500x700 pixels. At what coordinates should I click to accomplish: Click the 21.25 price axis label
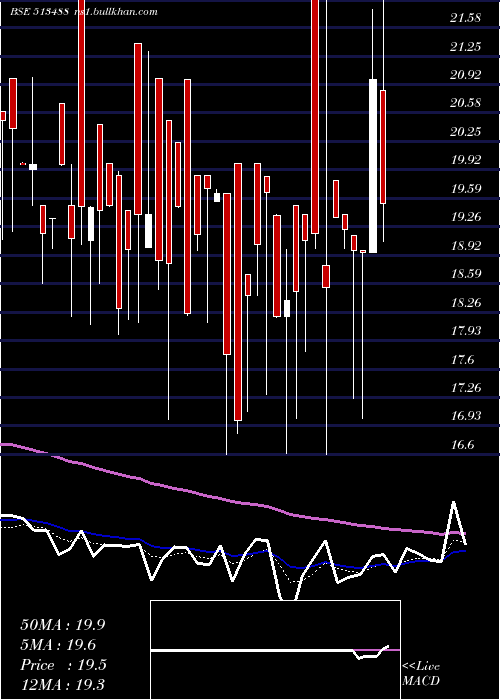[466, 46]
